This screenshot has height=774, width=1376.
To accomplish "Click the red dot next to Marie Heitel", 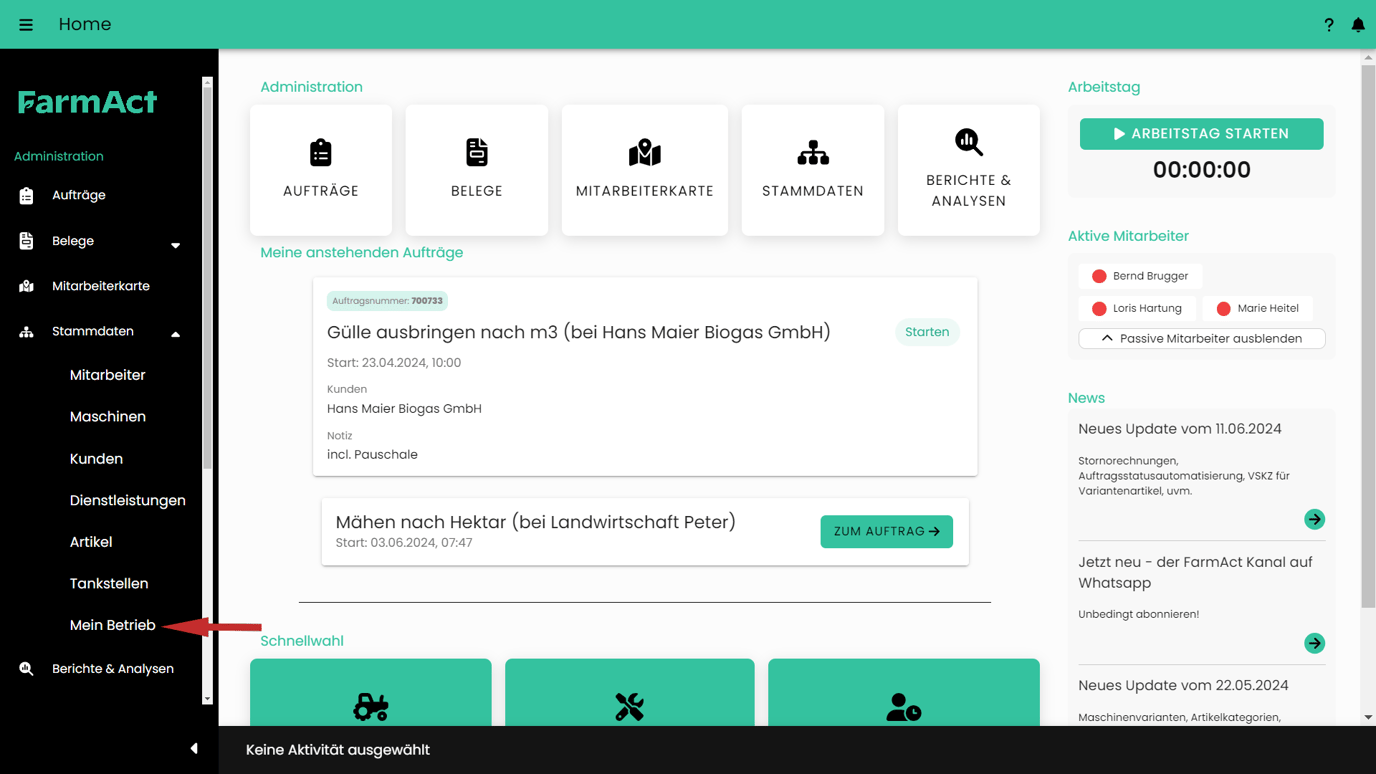I will click(x=1221, y=308).
